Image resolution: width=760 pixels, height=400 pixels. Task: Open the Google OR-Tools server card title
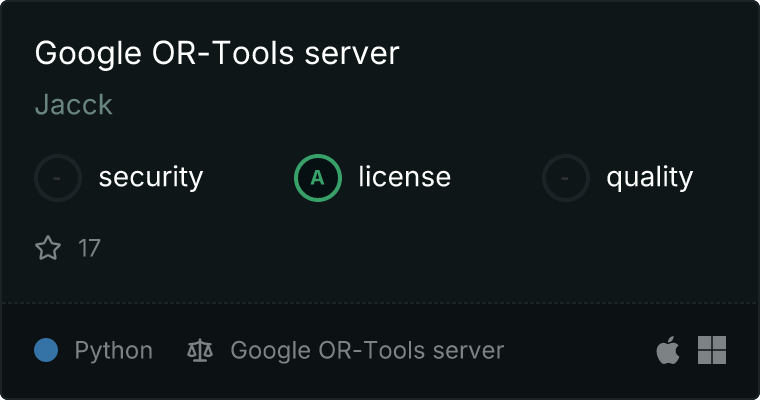(x=217, y=54)
